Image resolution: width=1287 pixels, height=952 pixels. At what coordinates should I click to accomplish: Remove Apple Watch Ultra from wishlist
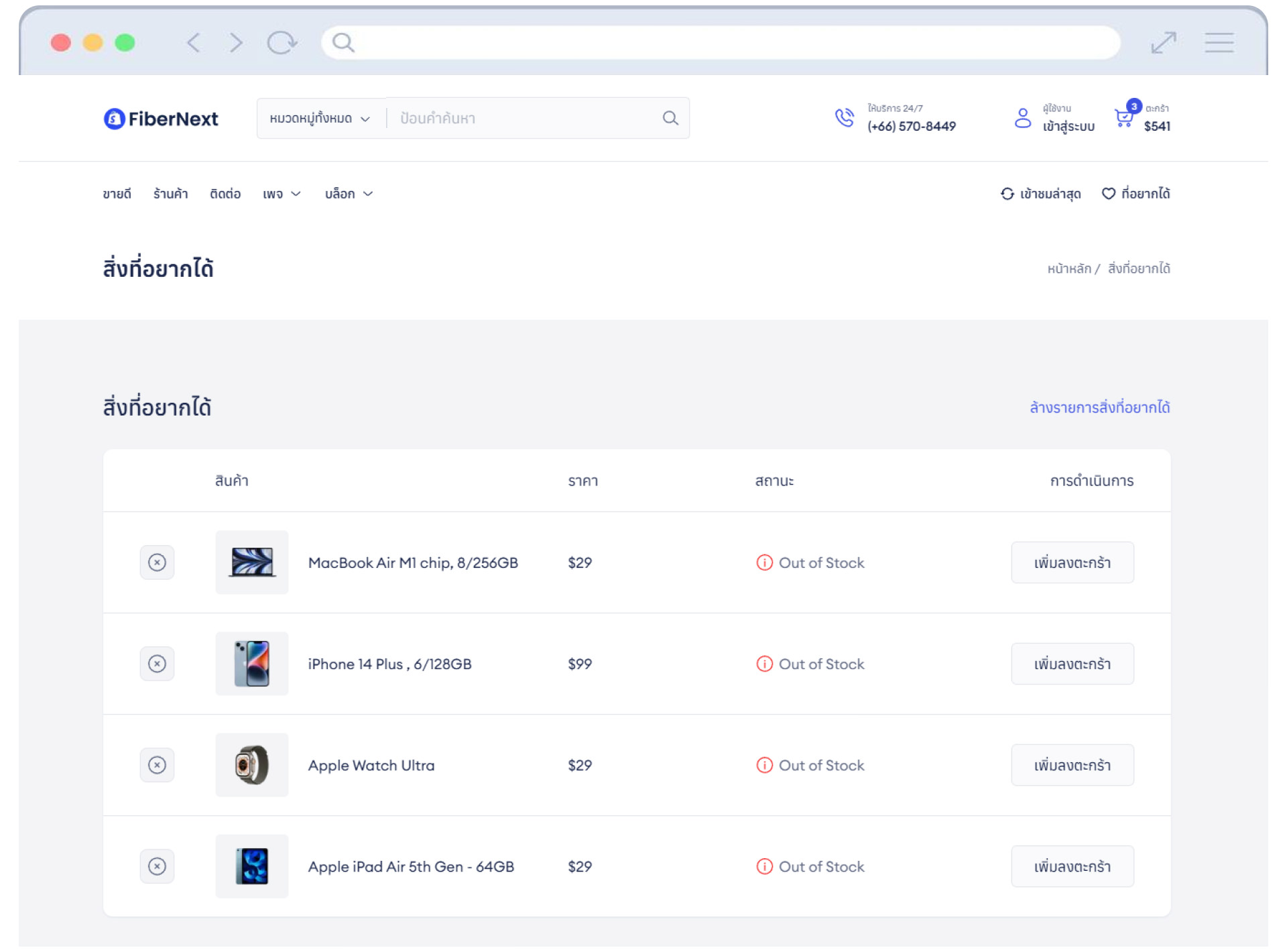tap(157, 764)
